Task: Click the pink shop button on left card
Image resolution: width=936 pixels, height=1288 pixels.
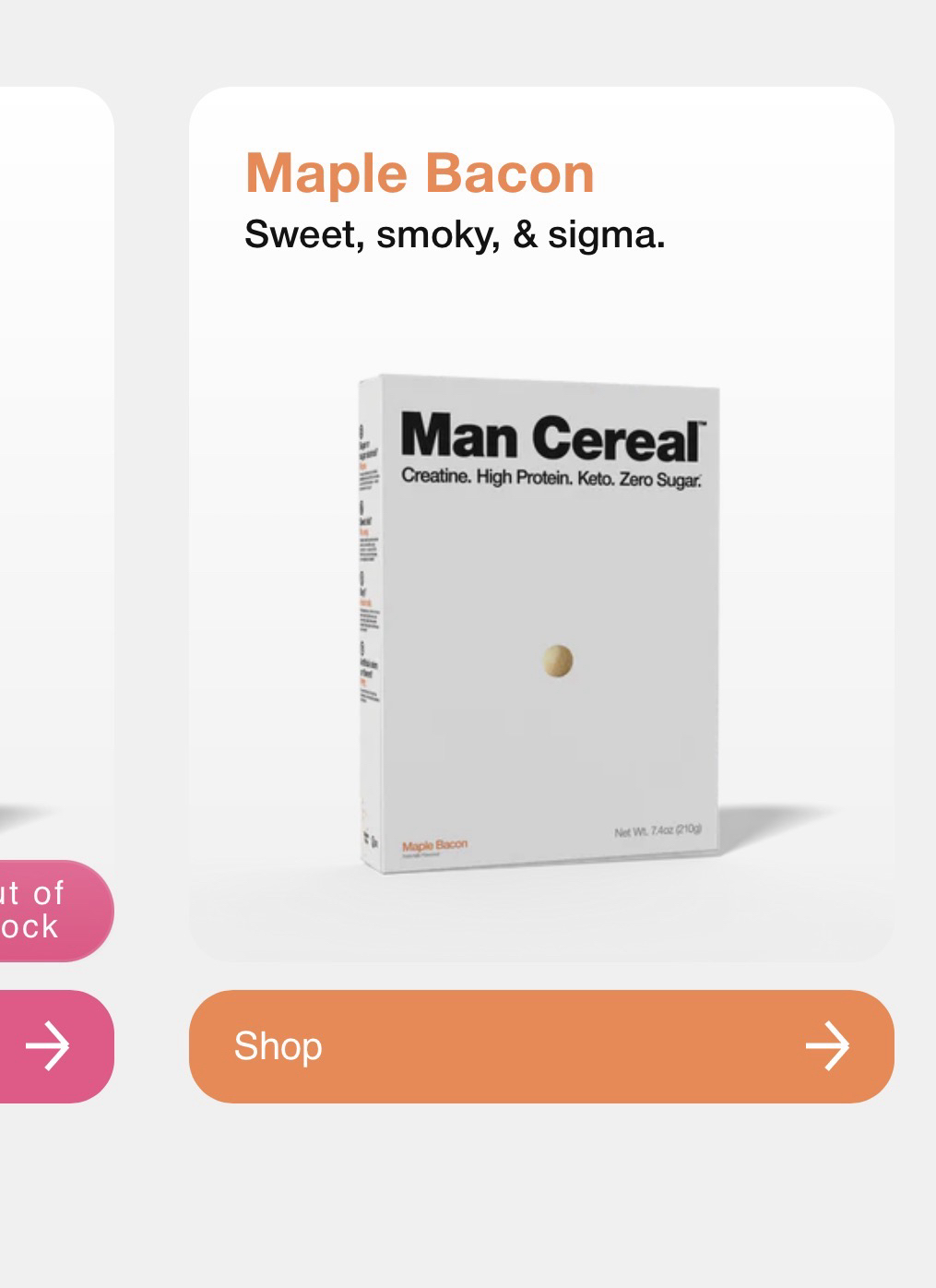Action: [x=55, y=1046]
